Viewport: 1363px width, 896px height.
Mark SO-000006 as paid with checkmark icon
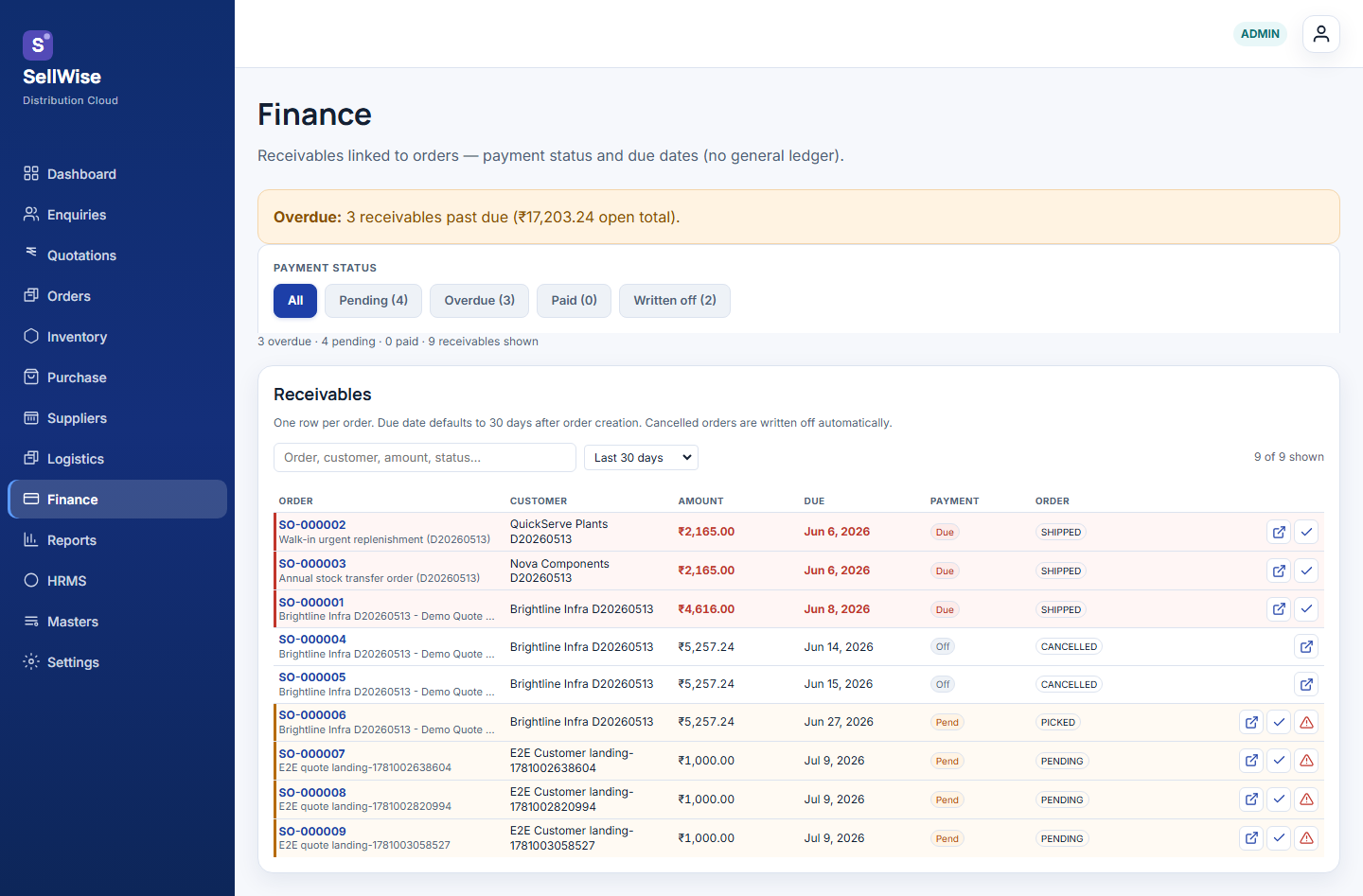coord(1279,722)
